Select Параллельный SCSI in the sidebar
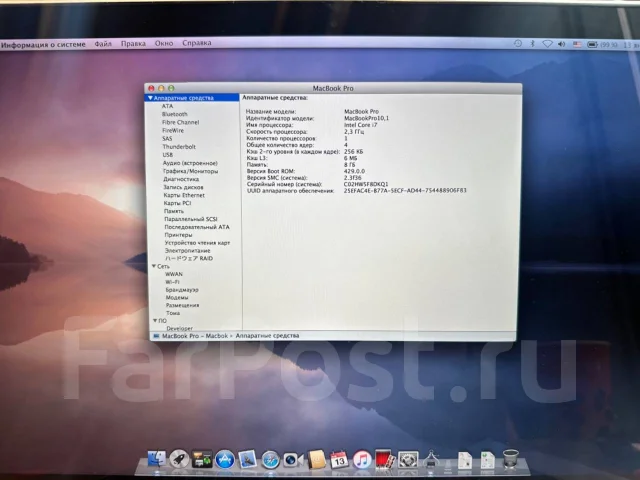Screen dimensions: 640x480 (191, 219)
